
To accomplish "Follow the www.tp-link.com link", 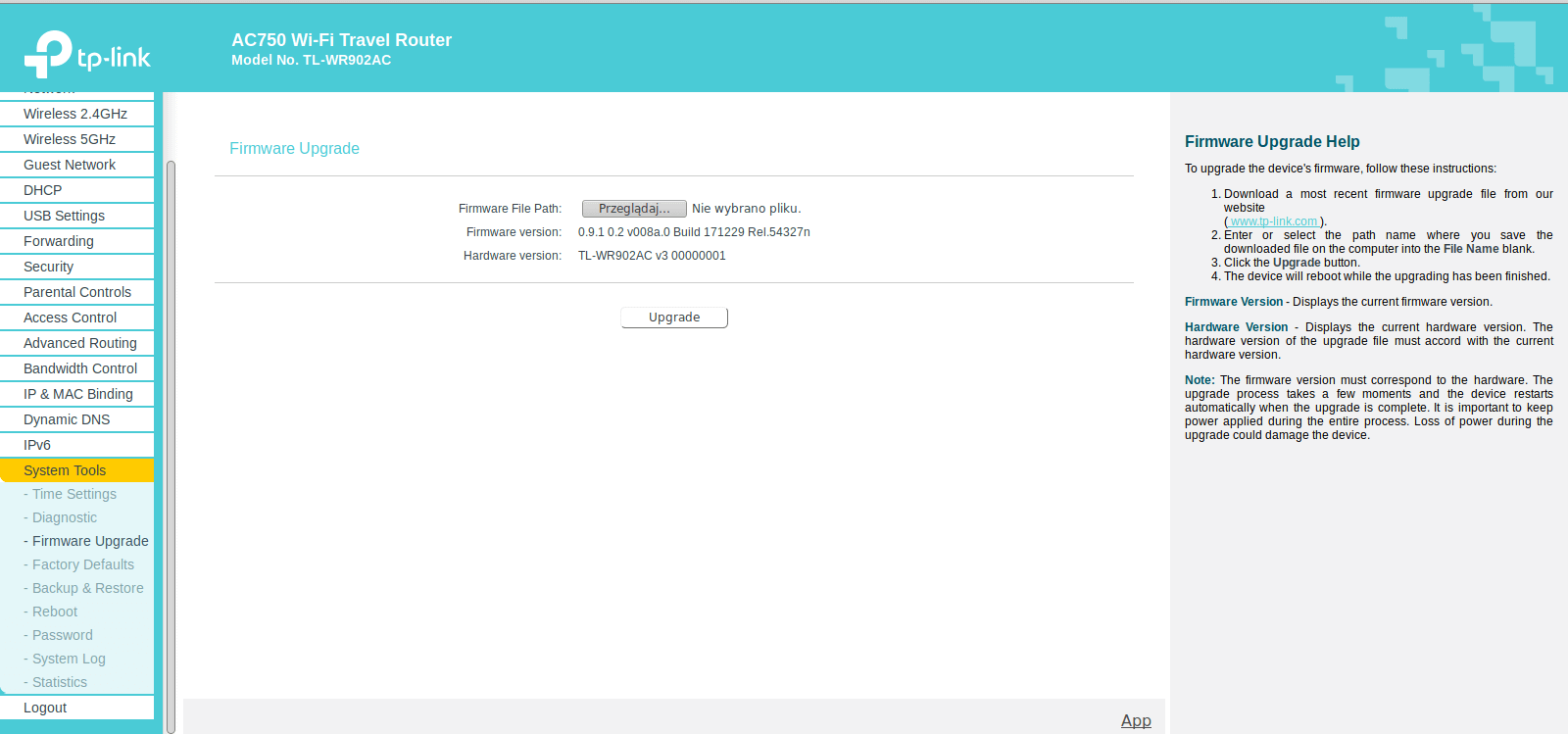I will click(x=1274, y=221).
